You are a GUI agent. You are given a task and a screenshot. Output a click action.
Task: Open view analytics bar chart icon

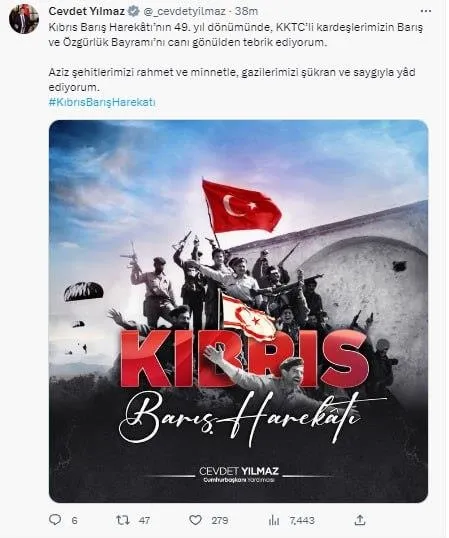click(274, 520)
